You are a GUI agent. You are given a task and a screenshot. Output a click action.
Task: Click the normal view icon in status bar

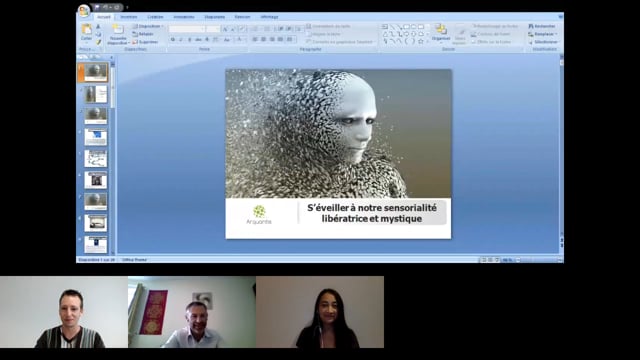point(484,260)
